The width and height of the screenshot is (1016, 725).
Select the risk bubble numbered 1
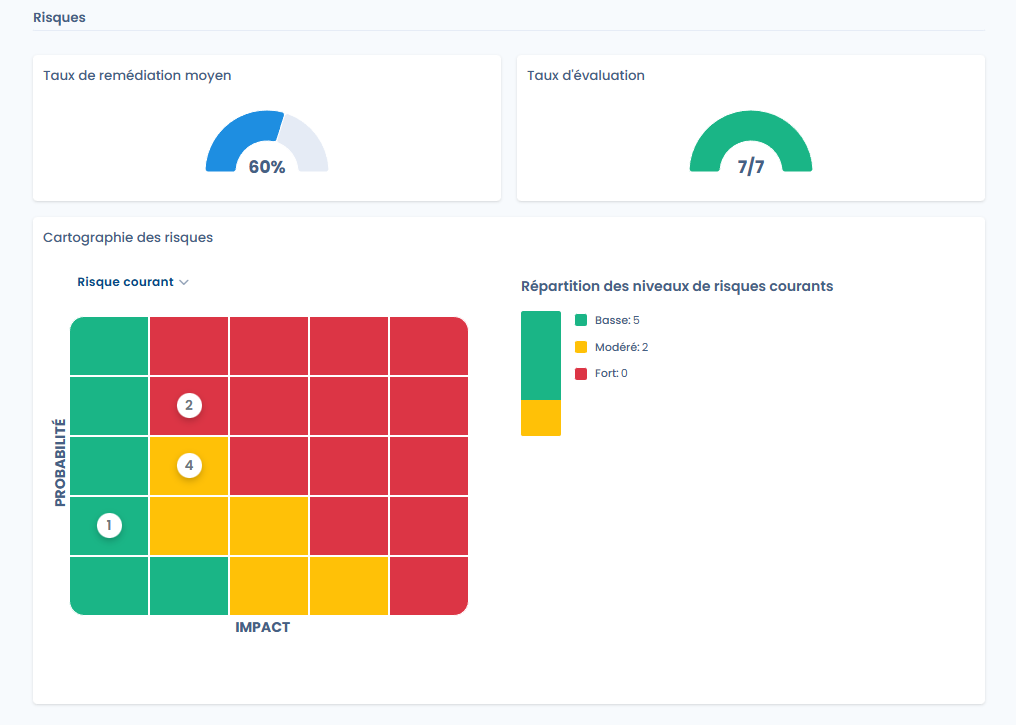click(109, 525)
